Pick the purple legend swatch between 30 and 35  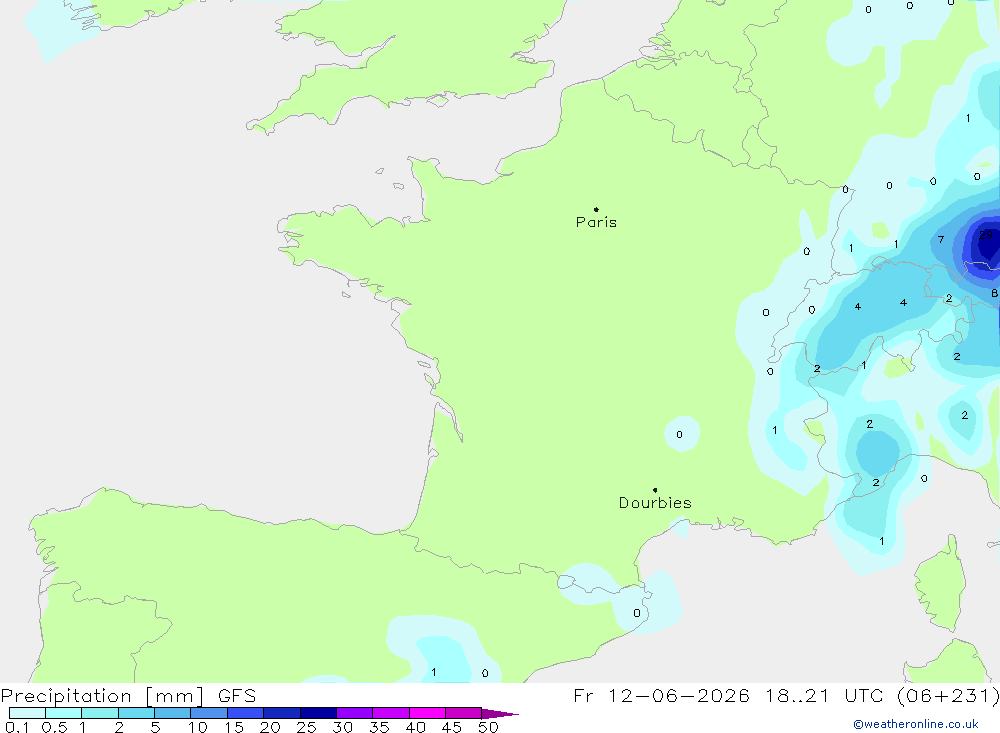tap(355, 713)
